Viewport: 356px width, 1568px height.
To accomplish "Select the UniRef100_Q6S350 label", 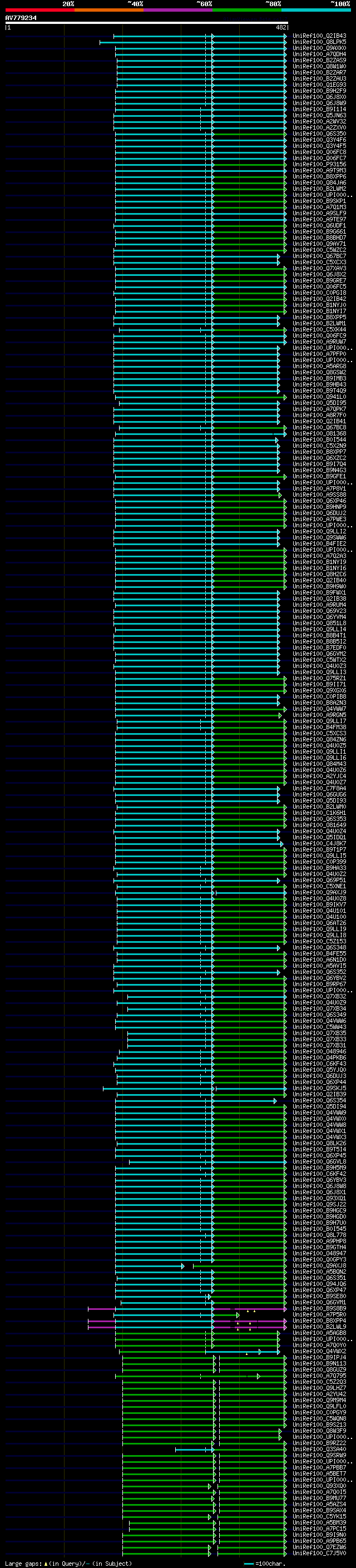I will [319, 134].
